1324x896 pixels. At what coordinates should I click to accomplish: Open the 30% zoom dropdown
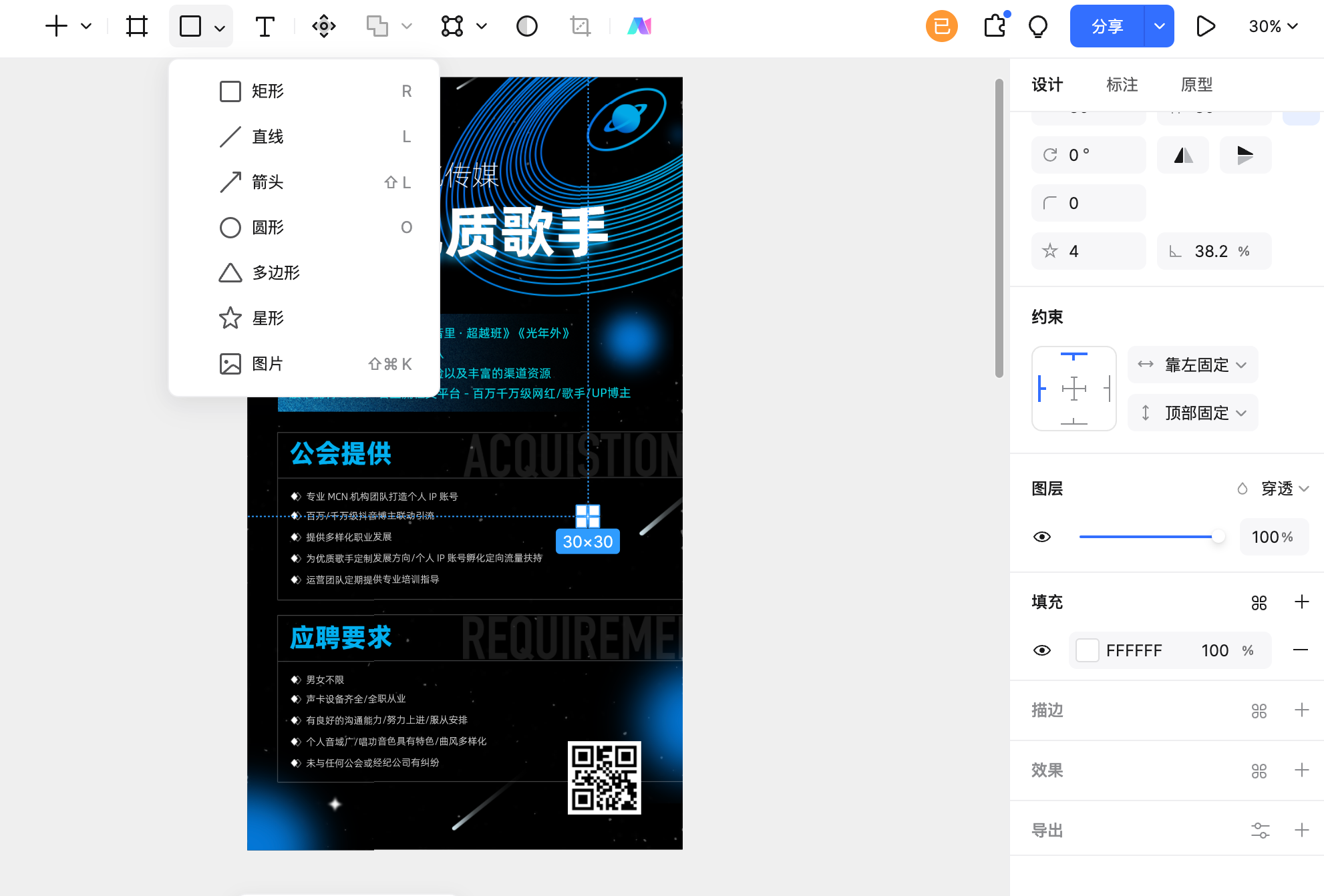click(x=1273, y=26)
